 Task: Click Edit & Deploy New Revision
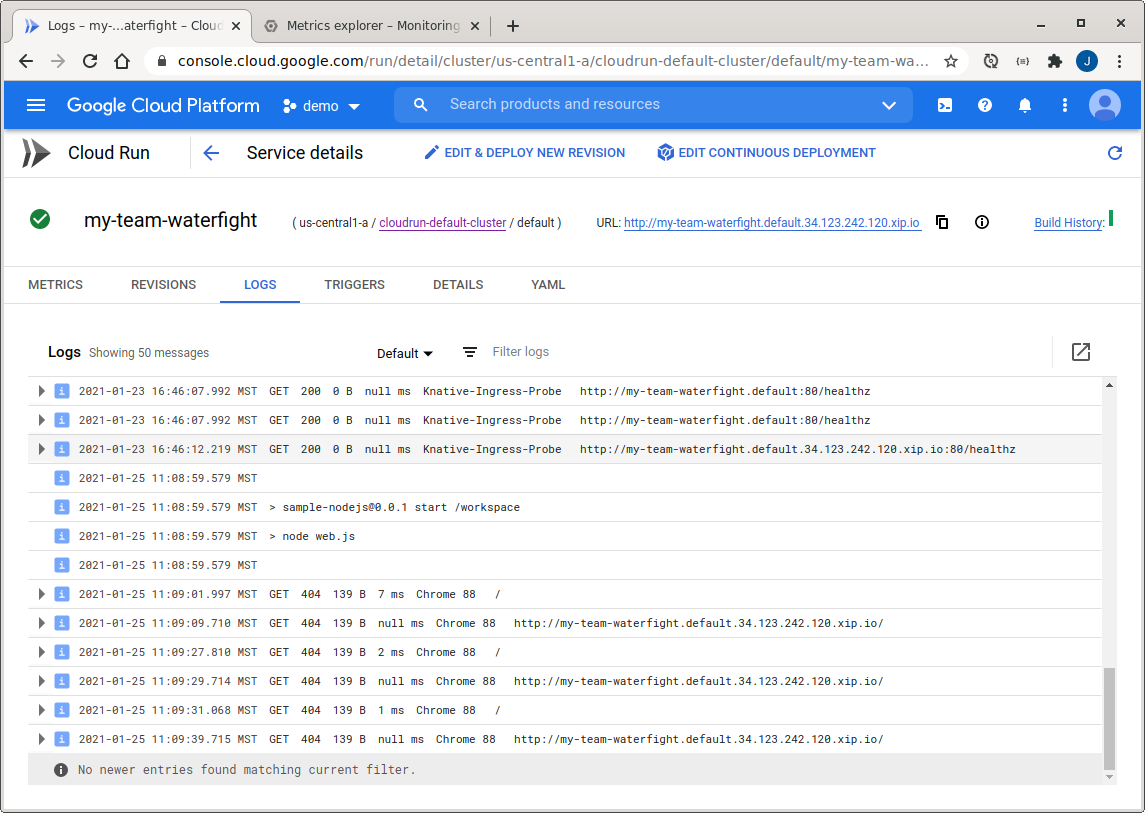(525, 153)
